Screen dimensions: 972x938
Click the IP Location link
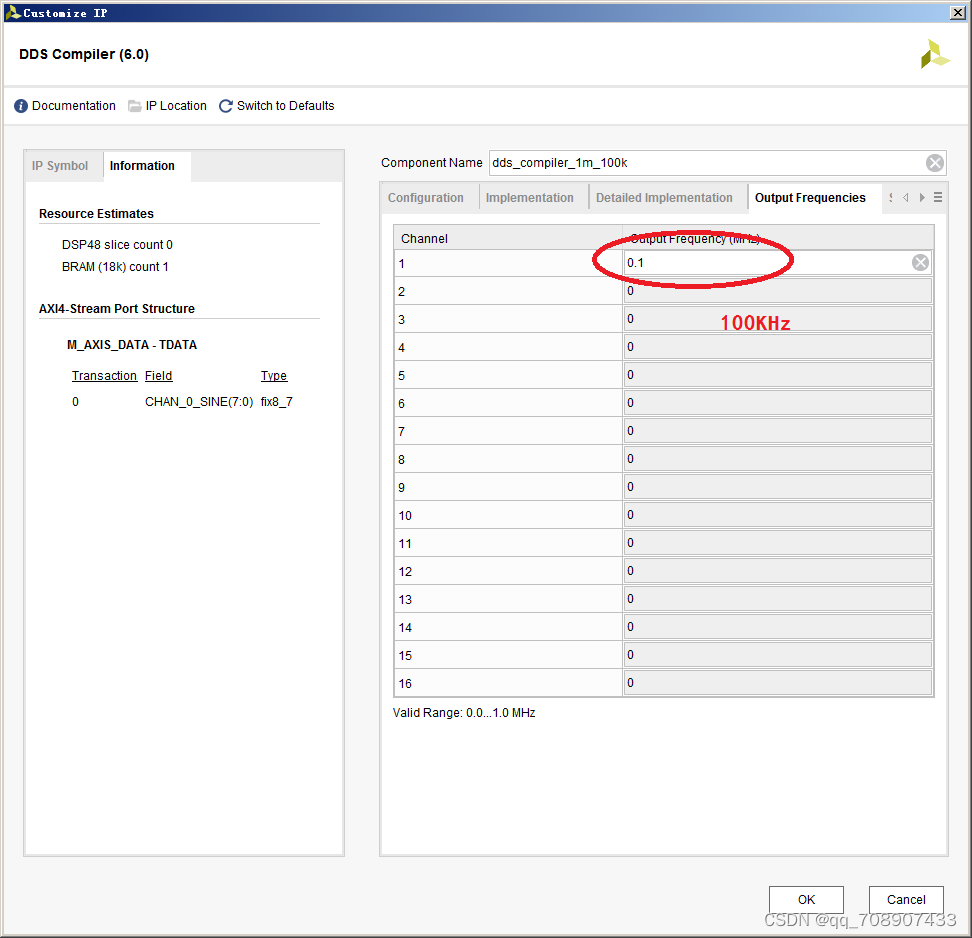tap(176, 106)
